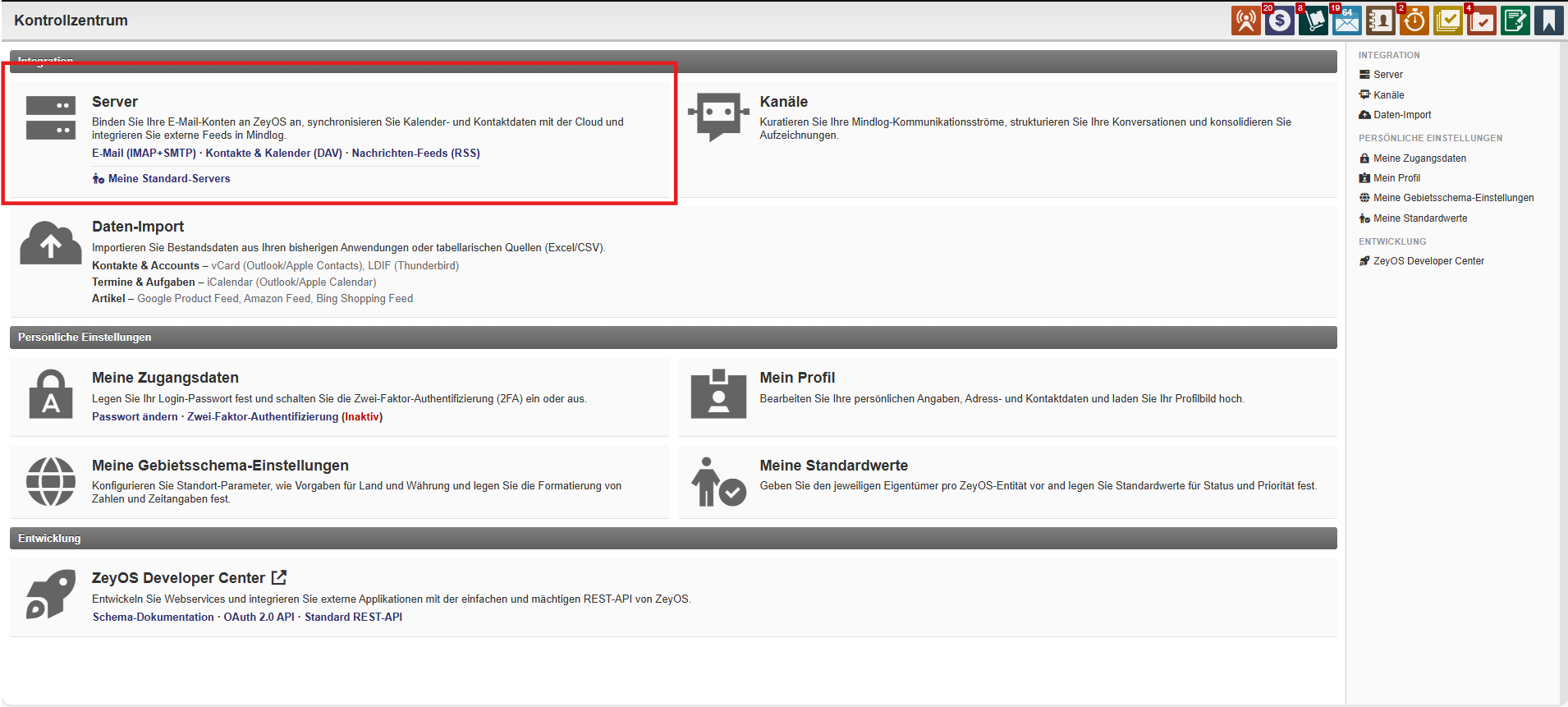This screenshot has width=1568, height=707.
Task: Click the Termine & Aufgaben import line
Action: [x=234, y=282]
